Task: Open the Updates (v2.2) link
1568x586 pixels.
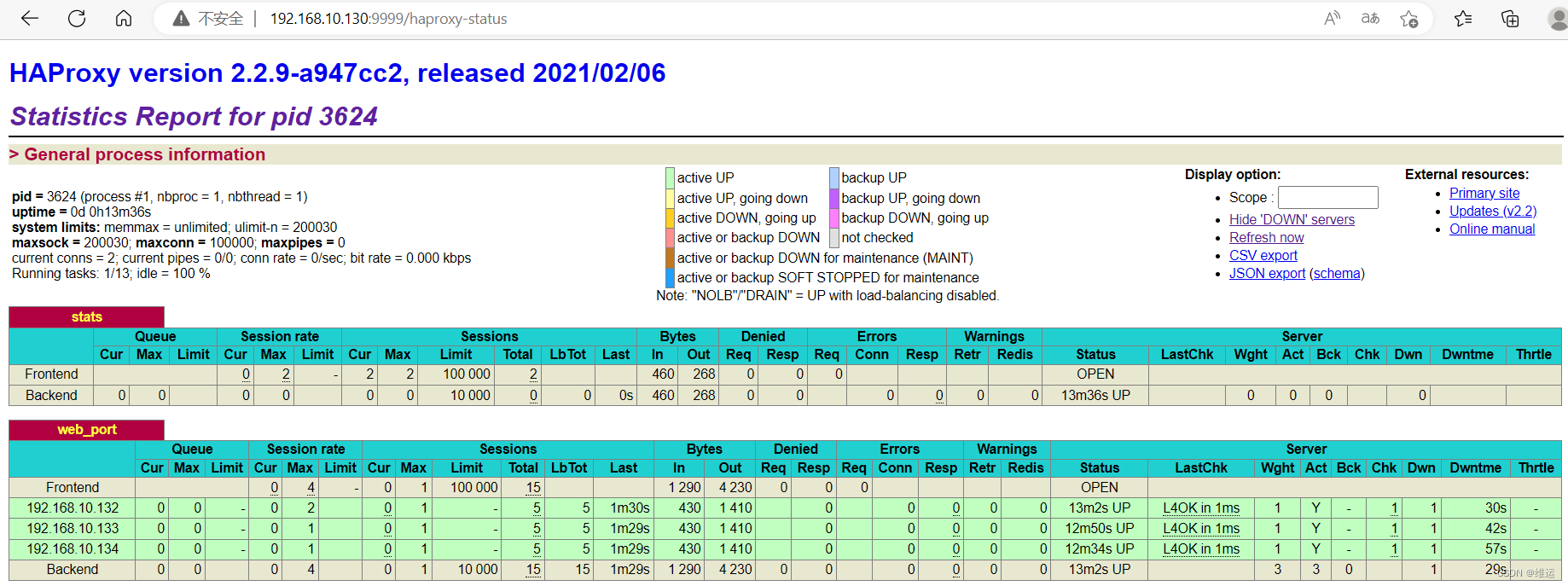Action: point(1493,211)
